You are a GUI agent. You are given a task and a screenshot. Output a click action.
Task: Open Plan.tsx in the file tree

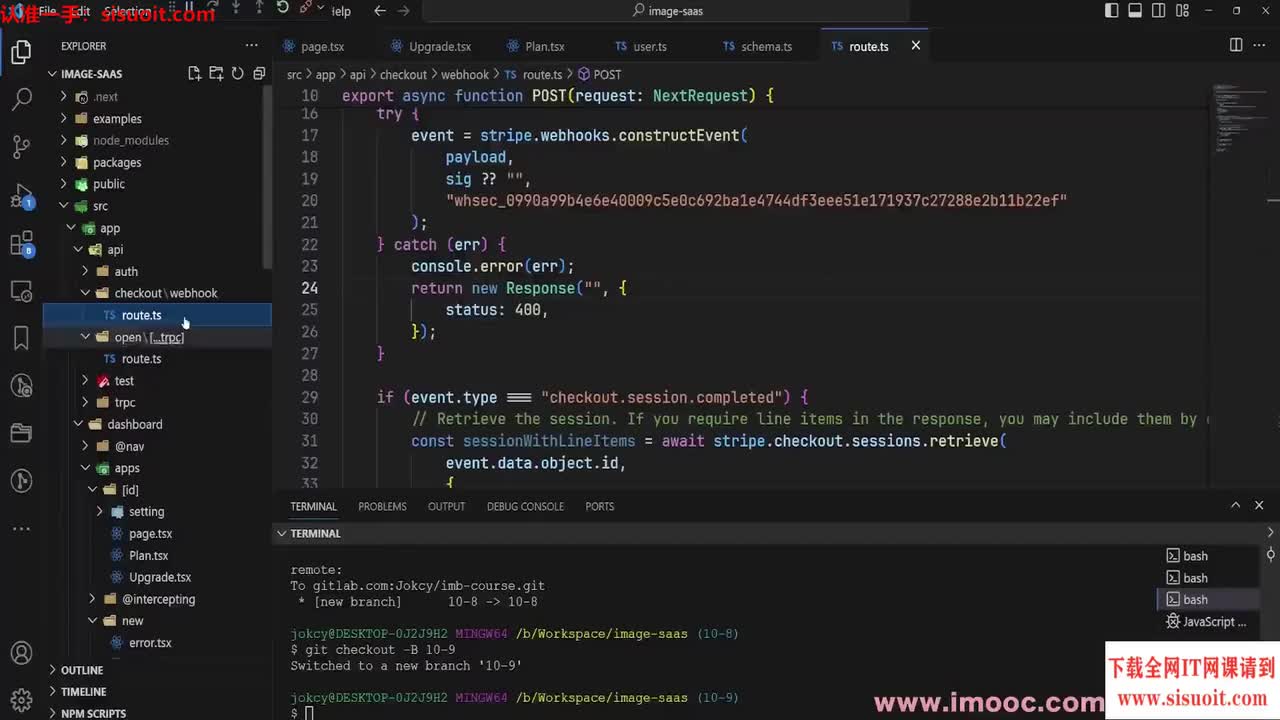pyautogui.click(x=148, y=555)
